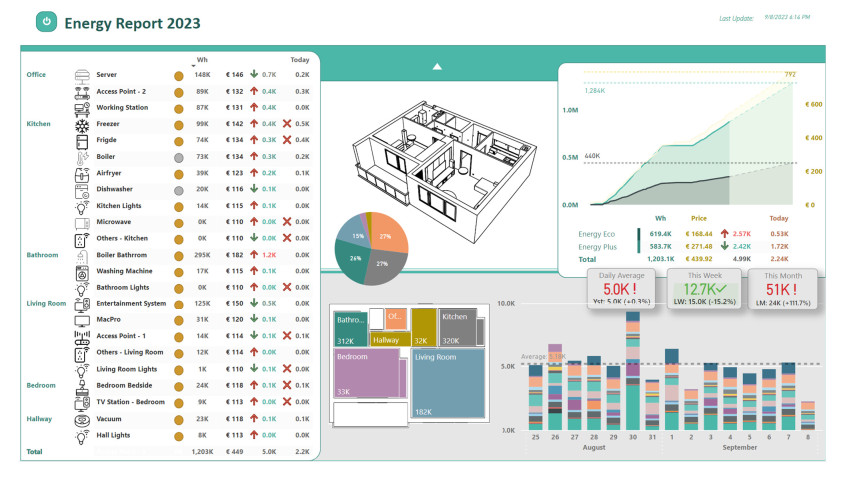Viewport: 860px width, 478px height.
Task: Toggle the gray status dot for Boiler
Action: (x=179, y=157)
